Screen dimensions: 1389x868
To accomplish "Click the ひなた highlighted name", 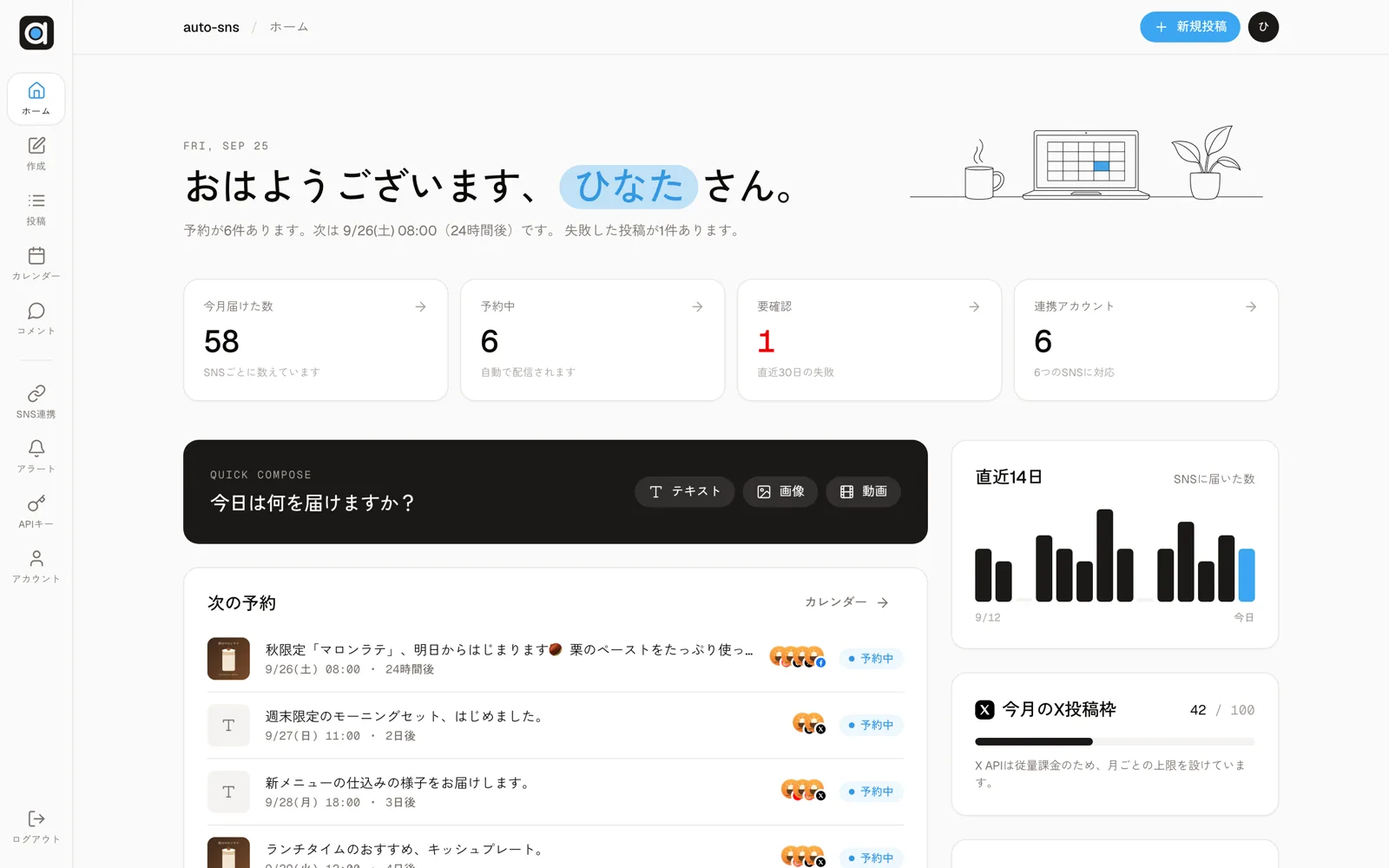I will (x=629, y=187).
